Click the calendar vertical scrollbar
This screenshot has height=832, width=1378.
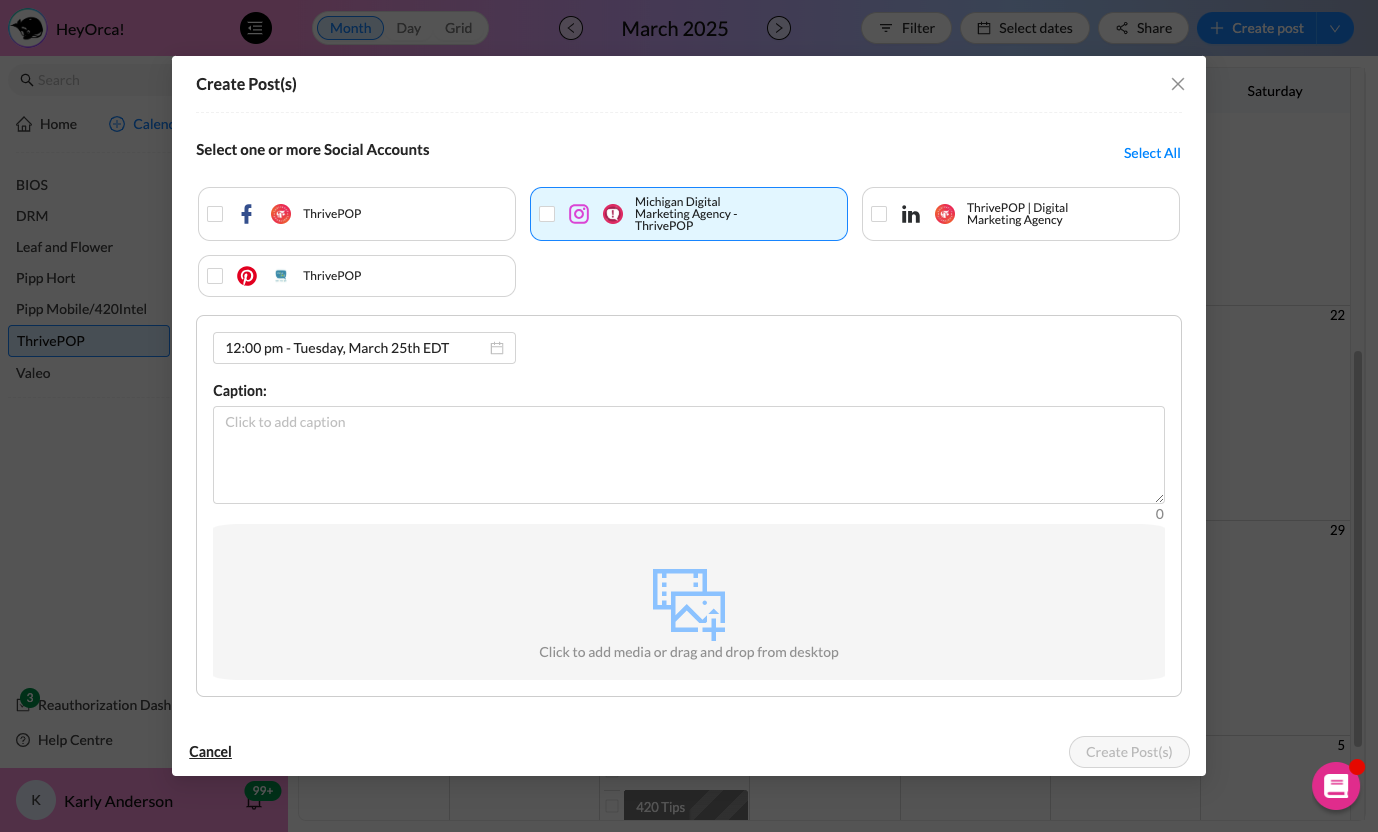(1357, 548)
